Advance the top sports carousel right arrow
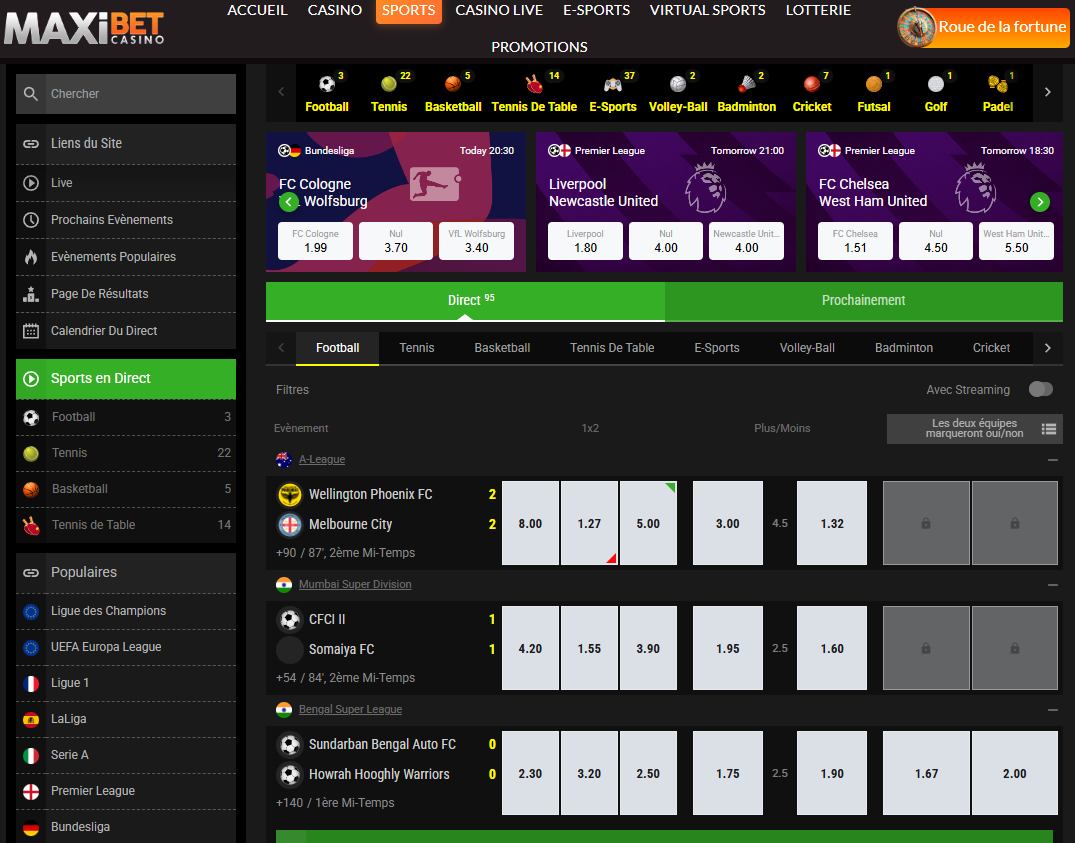The height and width of the screenshot is (843, 1075). coord(1047,92)
